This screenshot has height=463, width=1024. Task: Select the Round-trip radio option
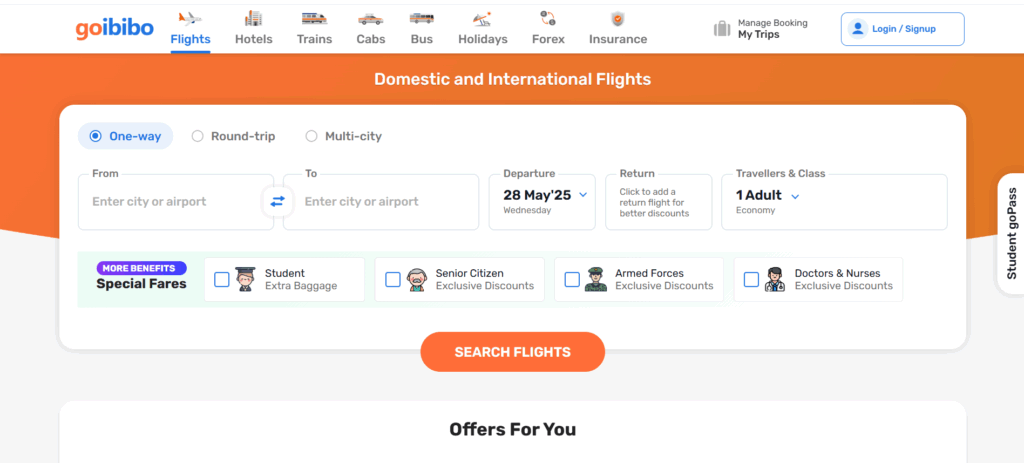pos(198,136)
